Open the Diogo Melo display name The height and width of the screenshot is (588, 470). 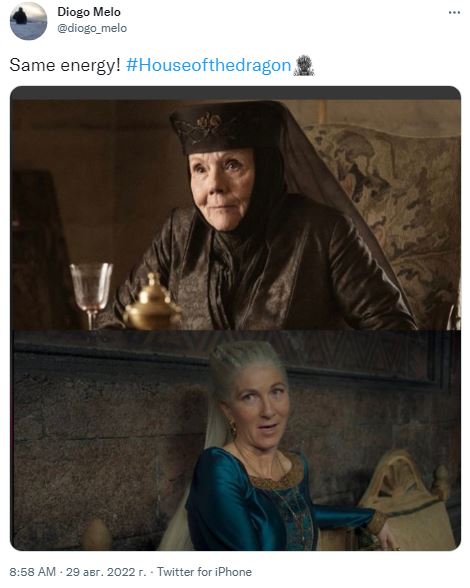89,12
